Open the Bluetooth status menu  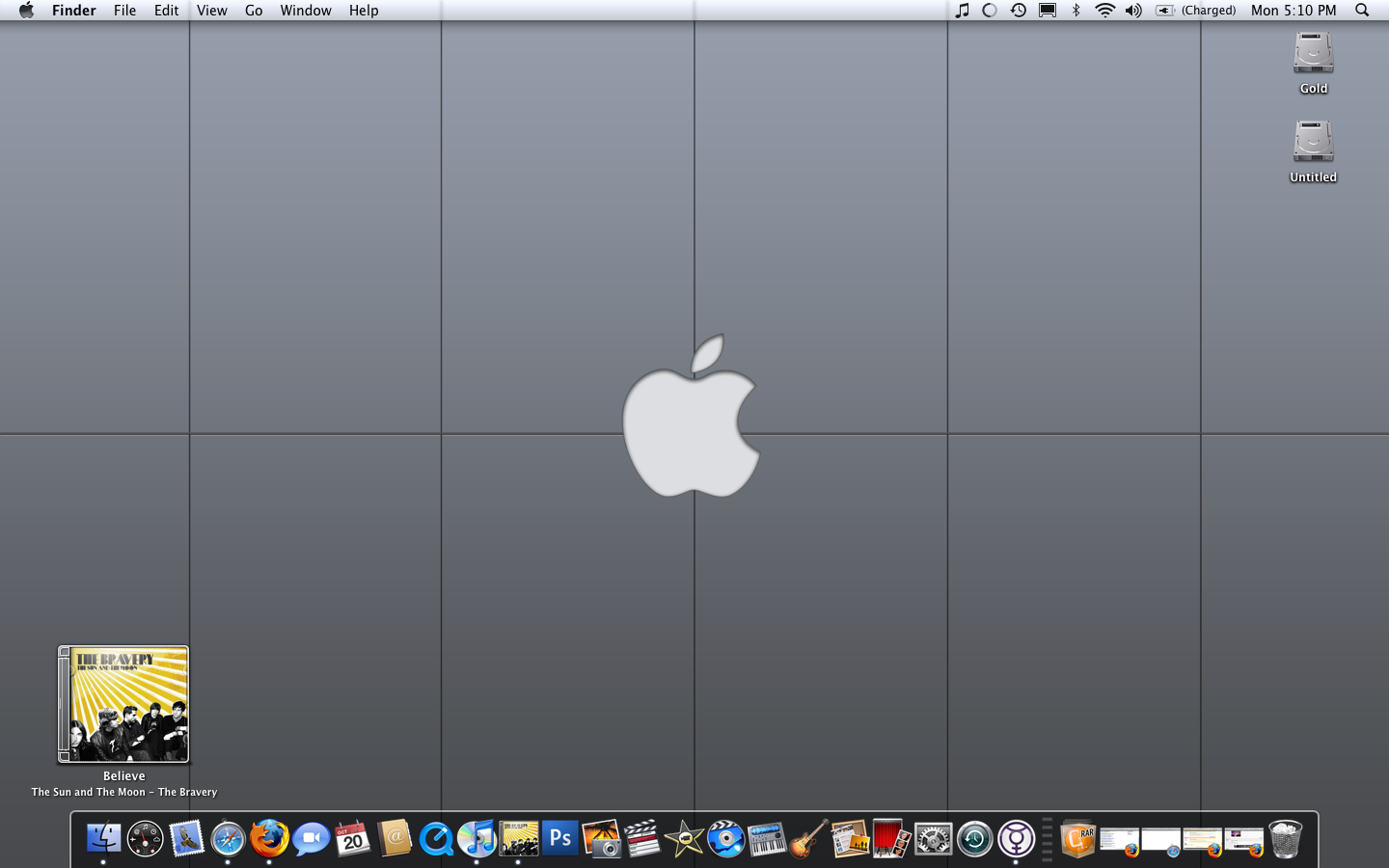pyautogui.click(x=1076, y=11)
